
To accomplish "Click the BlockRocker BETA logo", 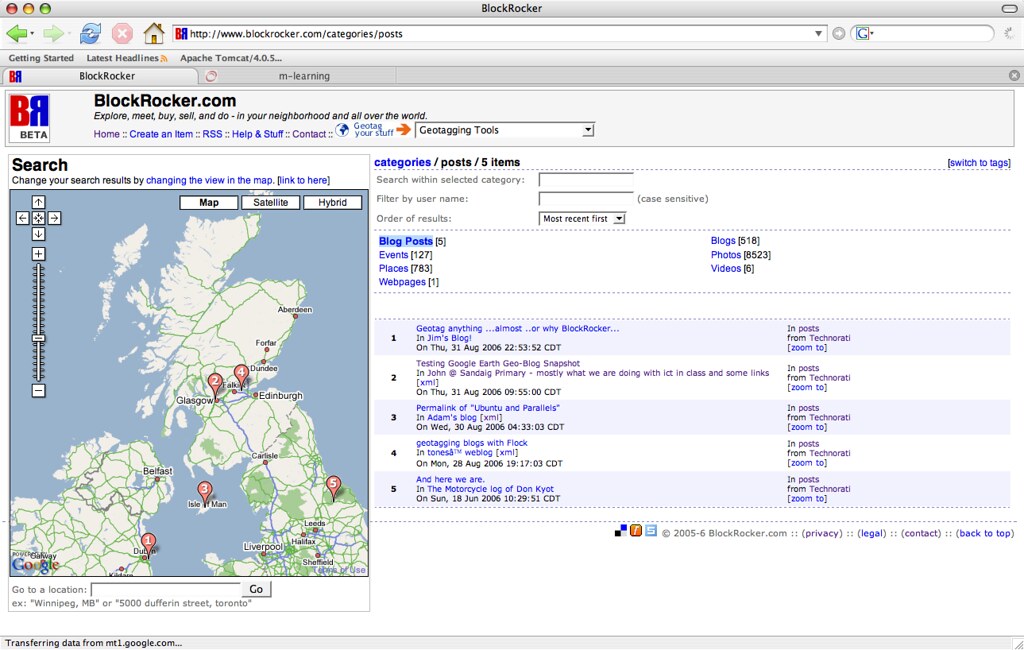I will [x=29, y=118].
